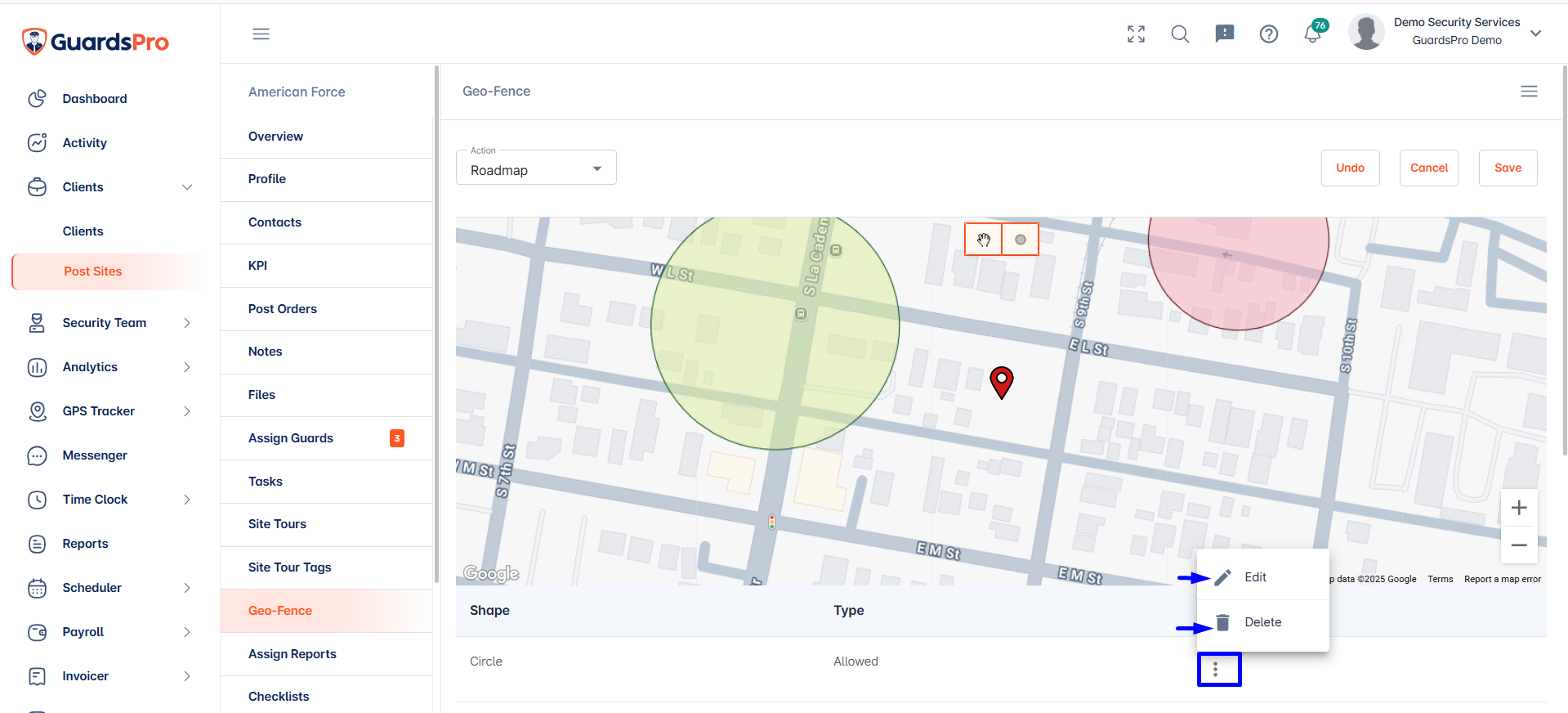This screenshot has width=1568, height=713.
Task: Click the GPS Tracker pin icon
Action: click(37, 411)
